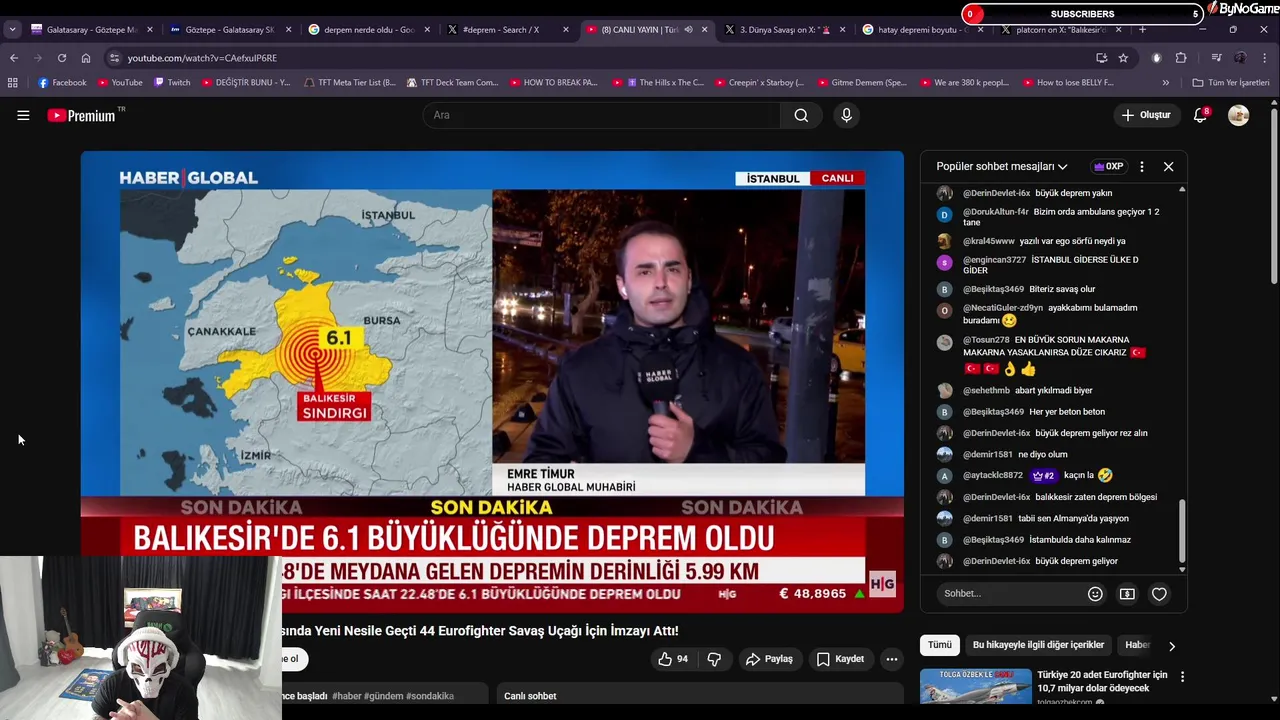The height and width of the screenshot is (720, 1280).
Task: Reload the page in browser
Action: click(62, 58)
